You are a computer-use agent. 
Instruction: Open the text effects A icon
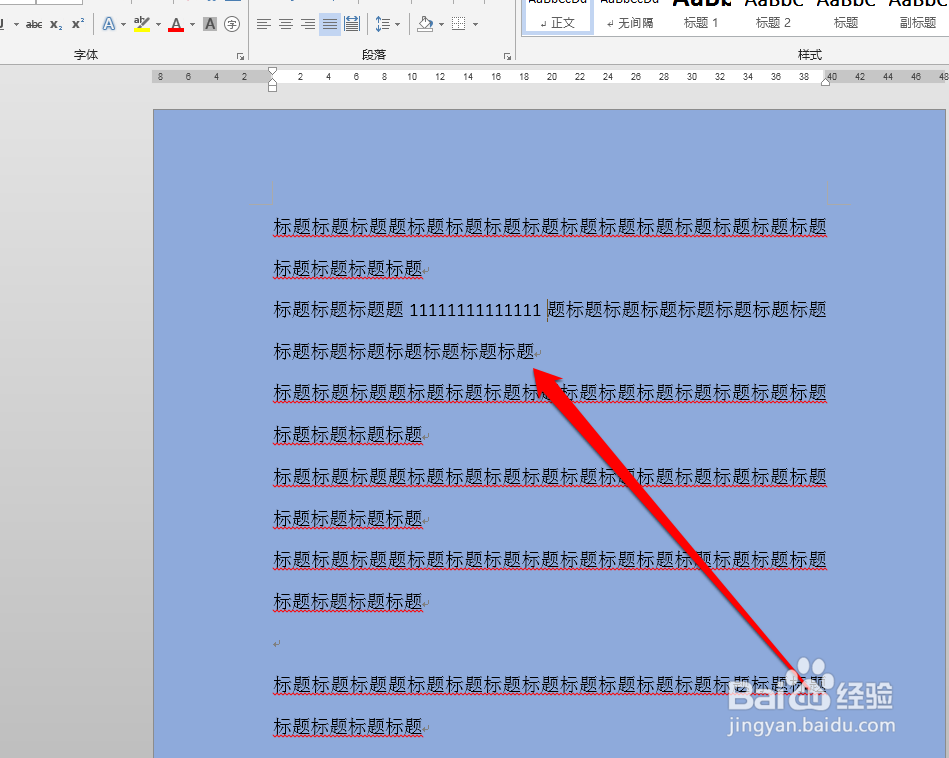click(x=108, y=24)
